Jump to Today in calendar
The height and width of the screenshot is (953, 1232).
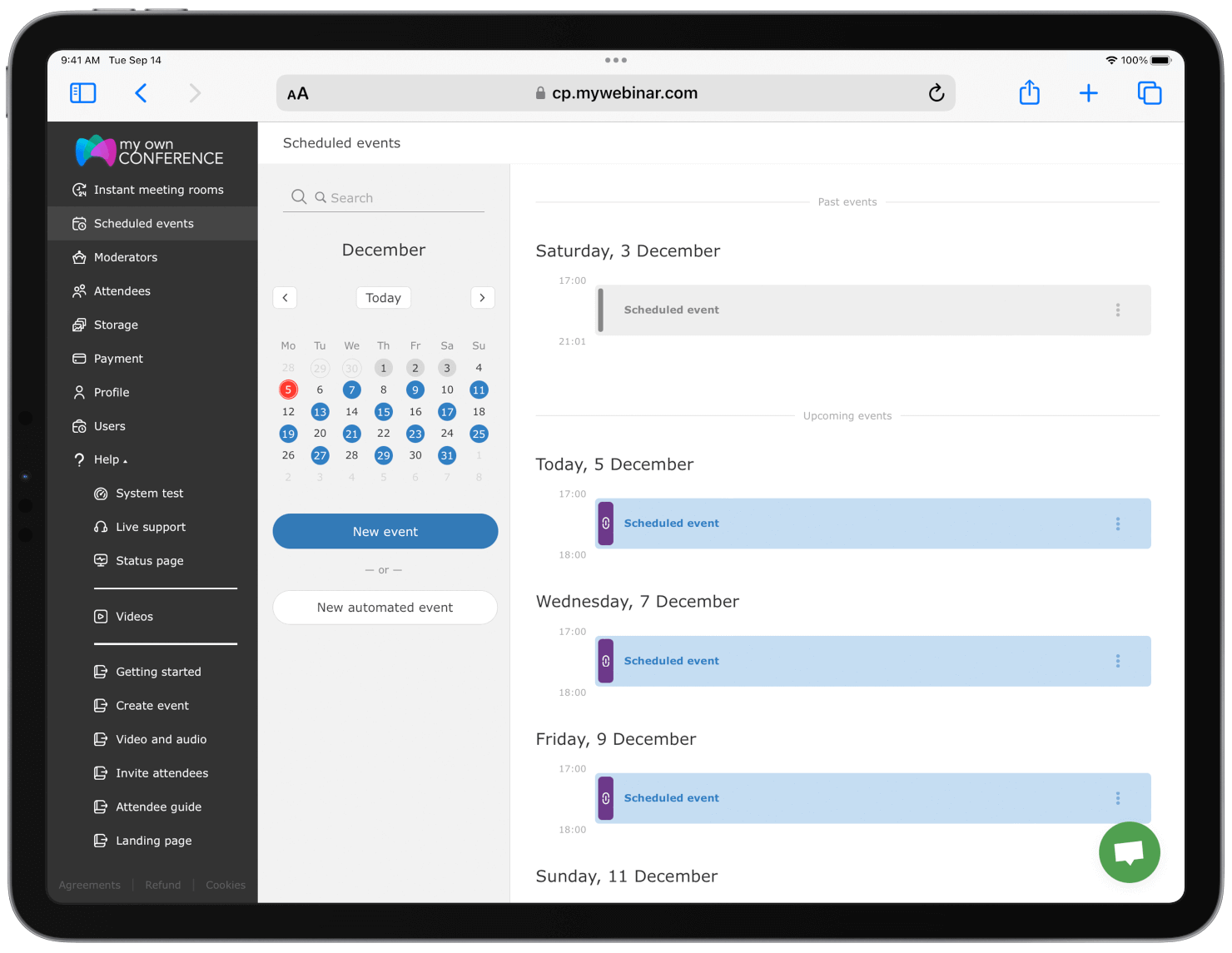tap(383, 298)
